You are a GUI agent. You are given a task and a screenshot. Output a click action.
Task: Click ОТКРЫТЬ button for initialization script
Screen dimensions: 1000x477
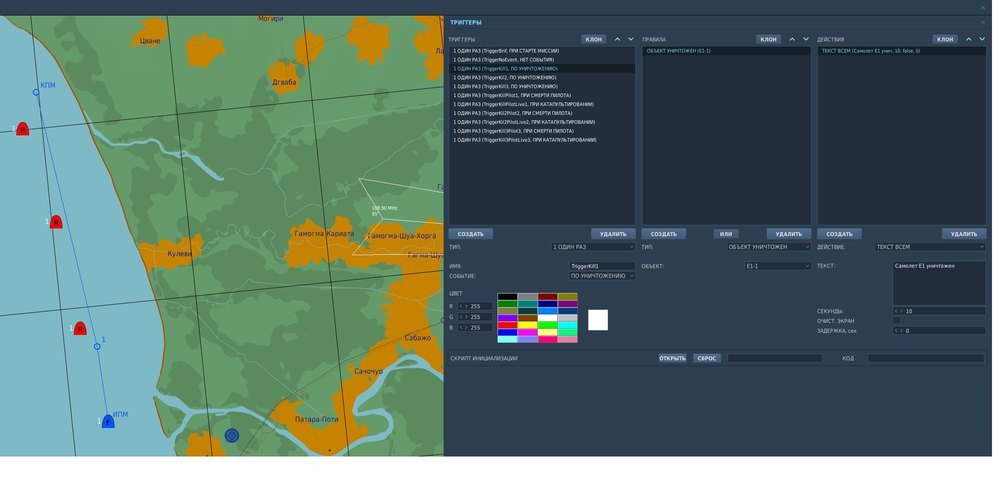(672, 358)
